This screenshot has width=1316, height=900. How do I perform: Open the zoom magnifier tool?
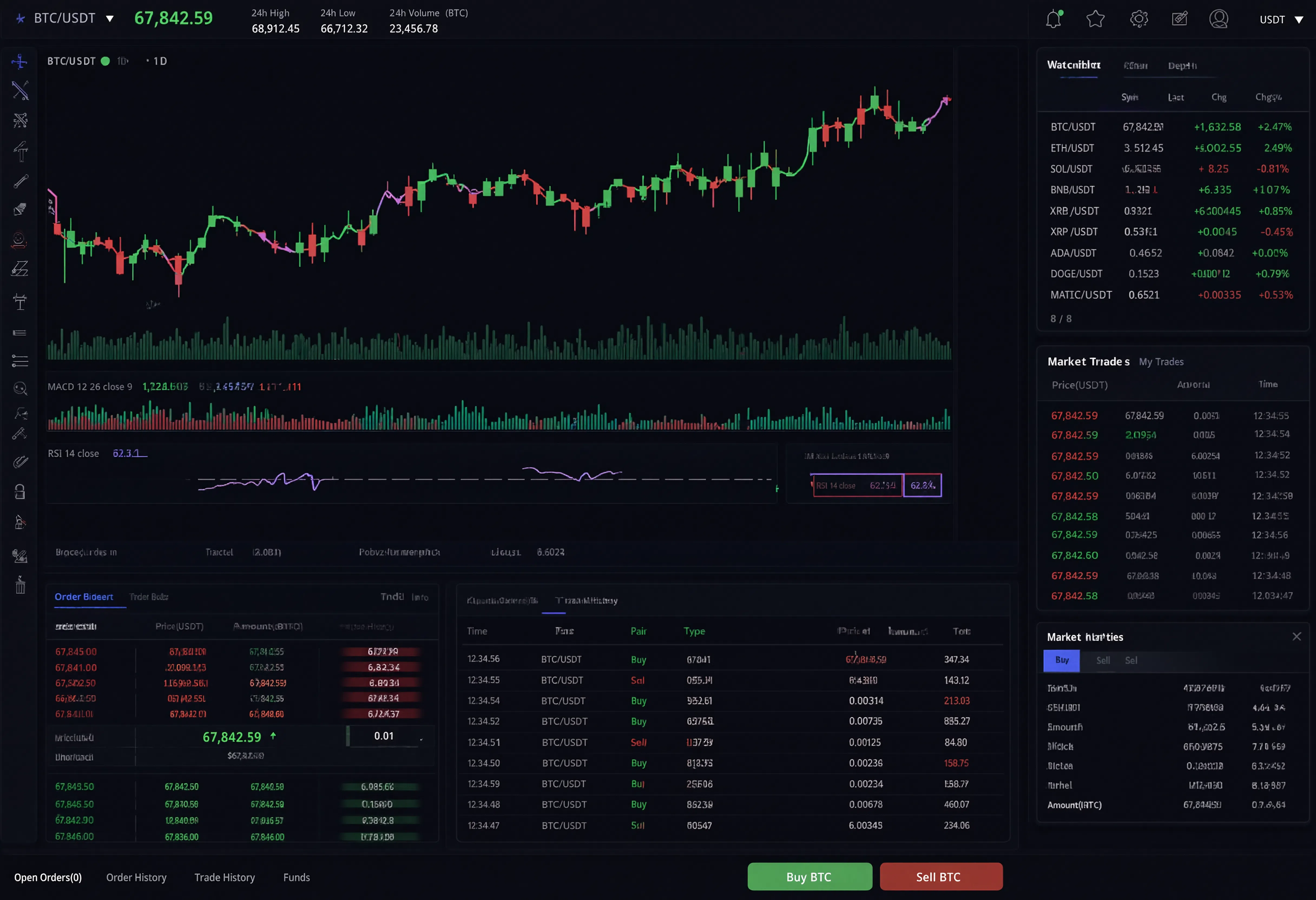click(x=20, y=388)
